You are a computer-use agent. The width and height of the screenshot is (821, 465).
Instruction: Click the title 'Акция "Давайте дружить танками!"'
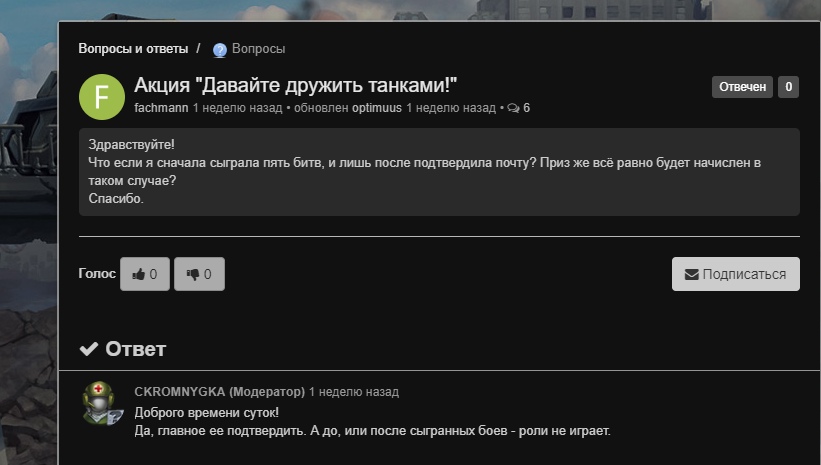click(296, 85)
